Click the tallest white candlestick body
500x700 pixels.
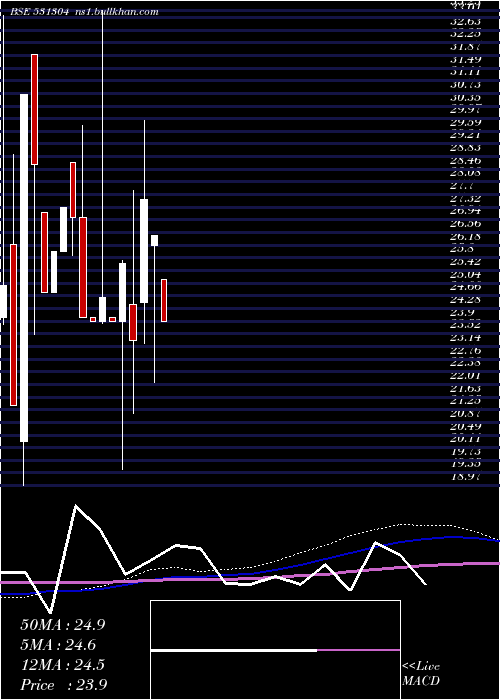pyautogui.click(x=24, y=268)
